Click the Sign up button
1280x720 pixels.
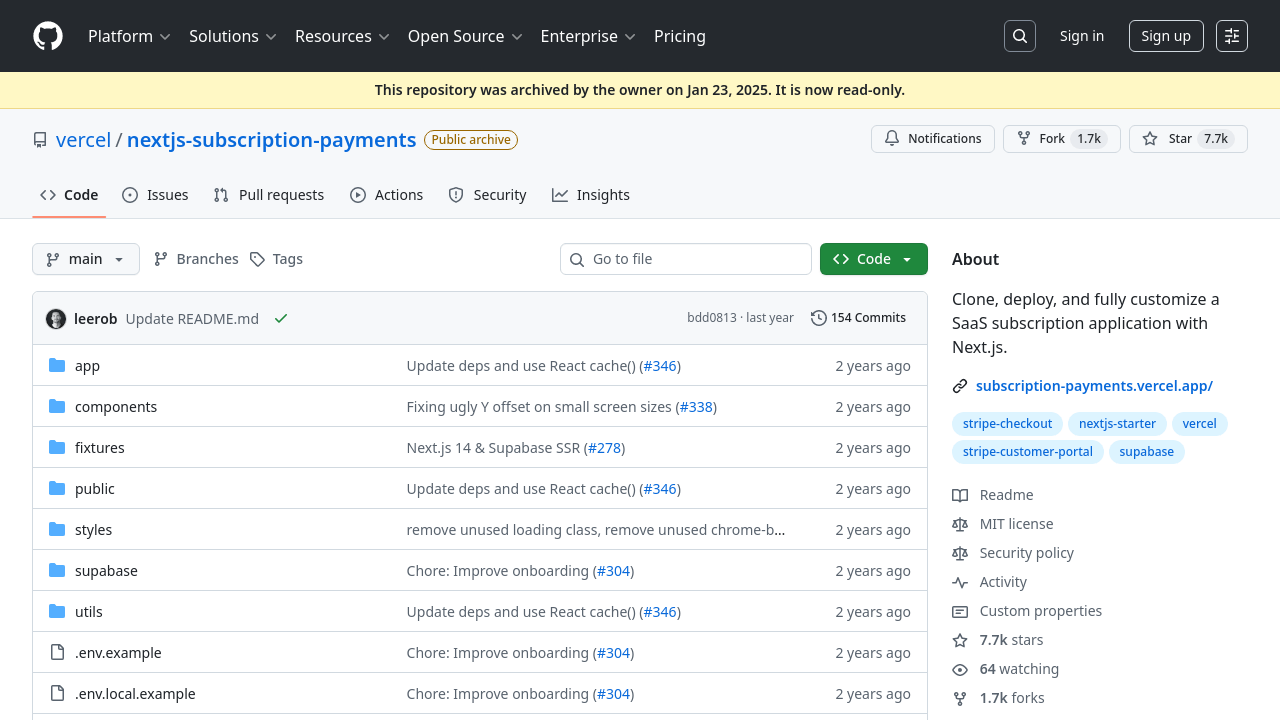point(1166,36)
